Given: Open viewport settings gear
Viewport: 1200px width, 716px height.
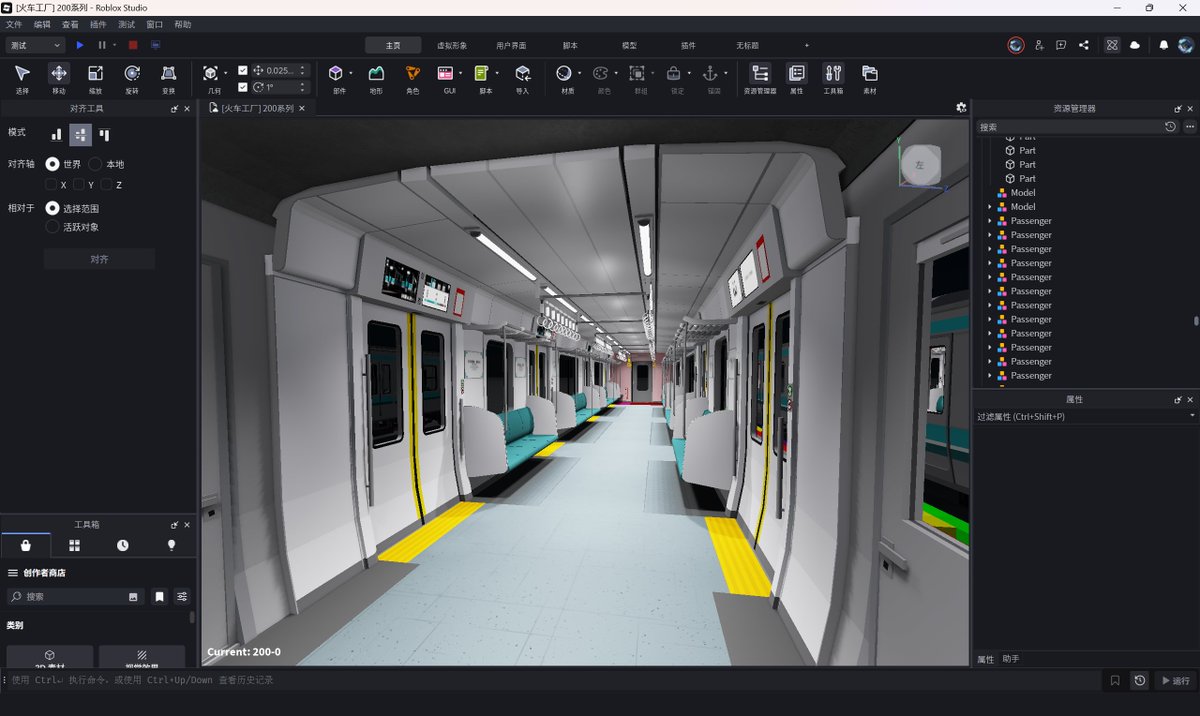Looking at the screenshot, I should coord(961,107).
